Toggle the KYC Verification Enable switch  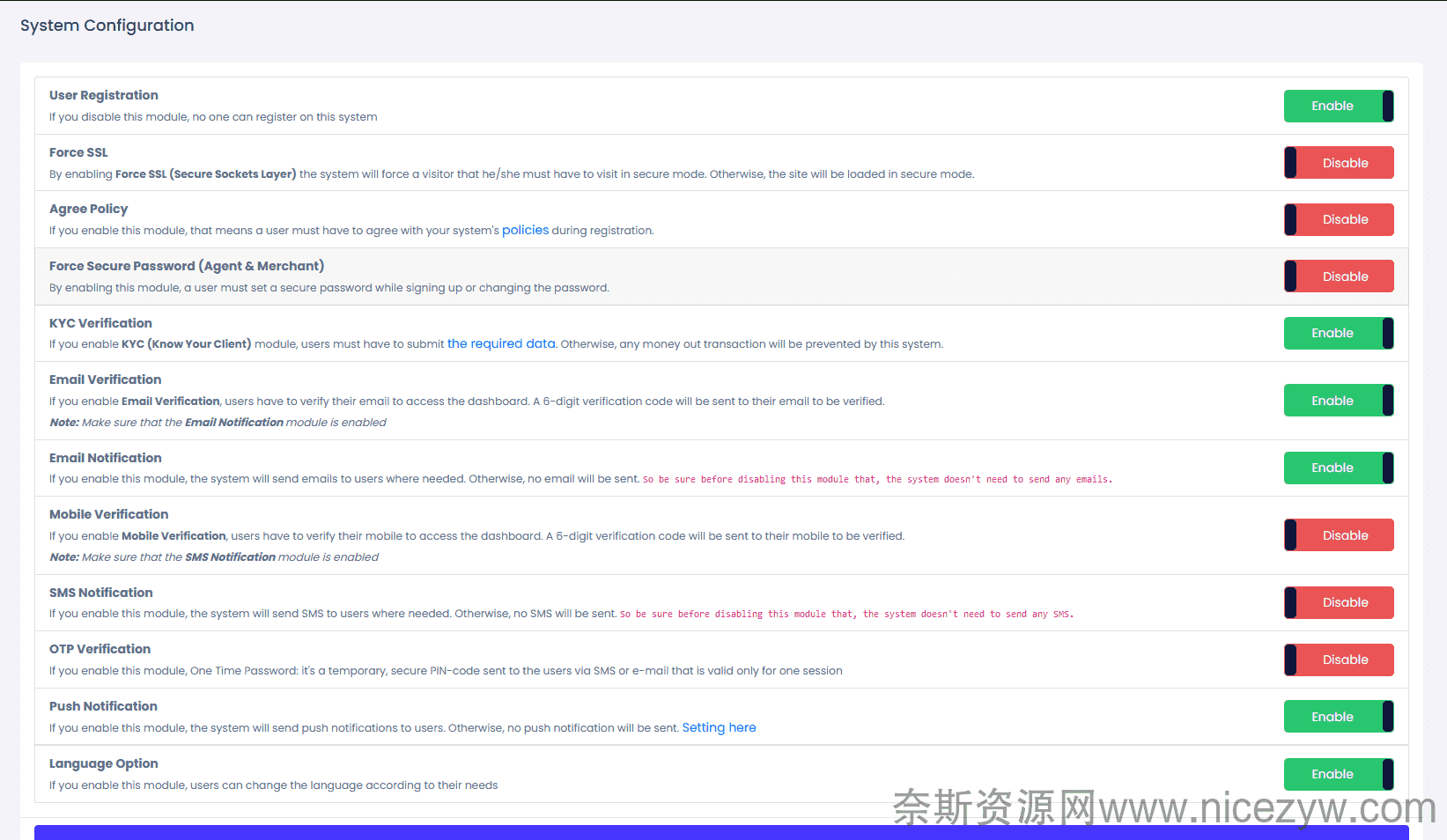tap(1339, 333)
